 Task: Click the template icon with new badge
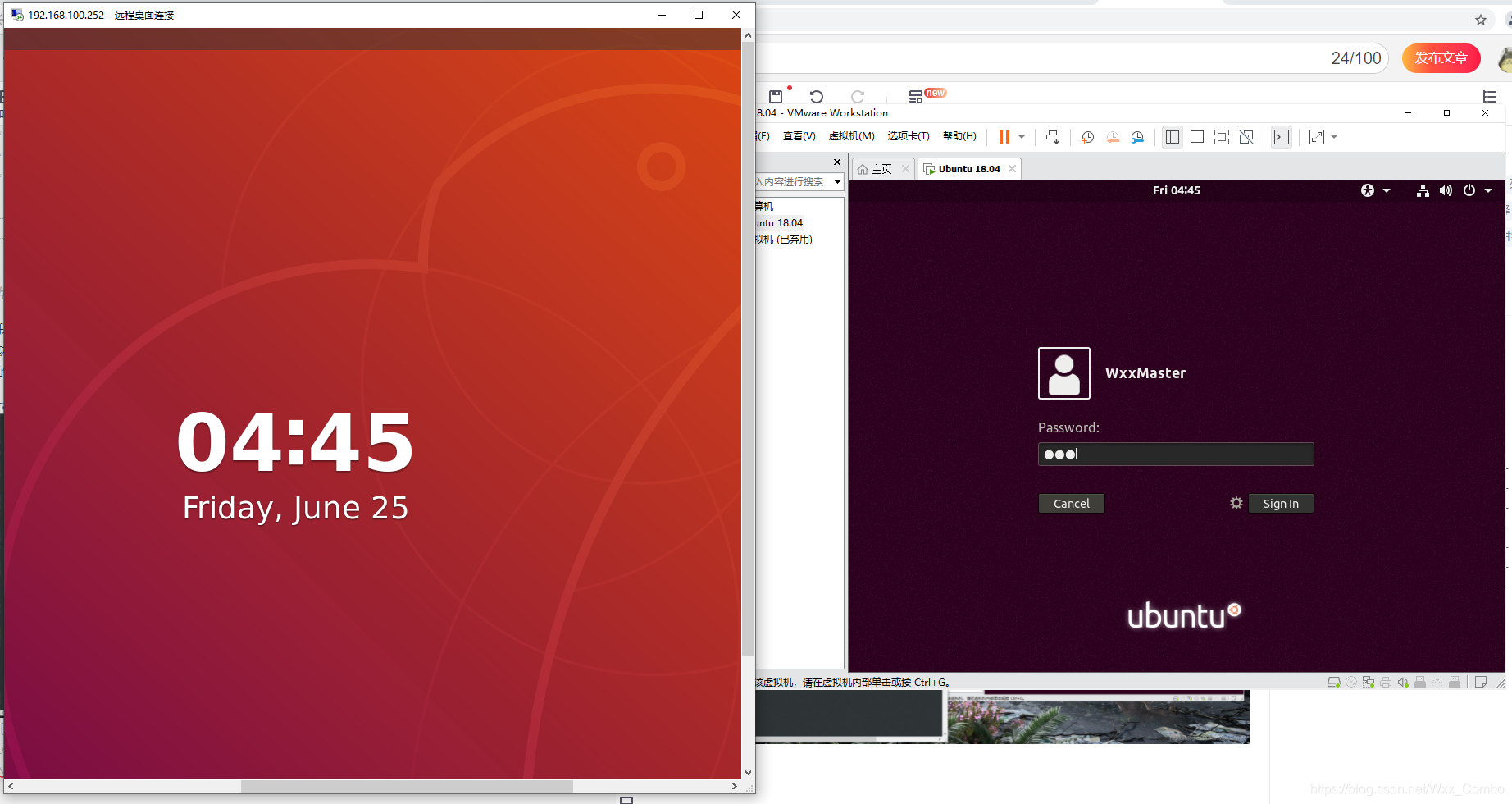point(917,96)
